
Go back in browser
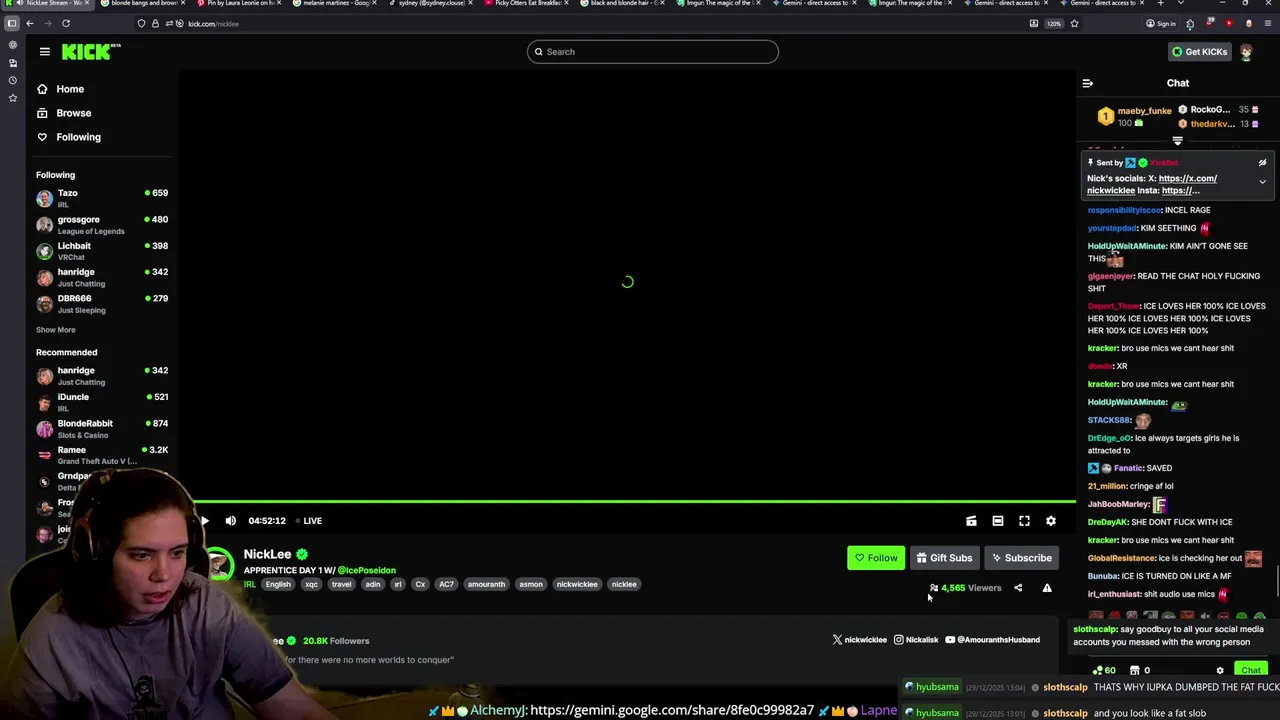30,23
